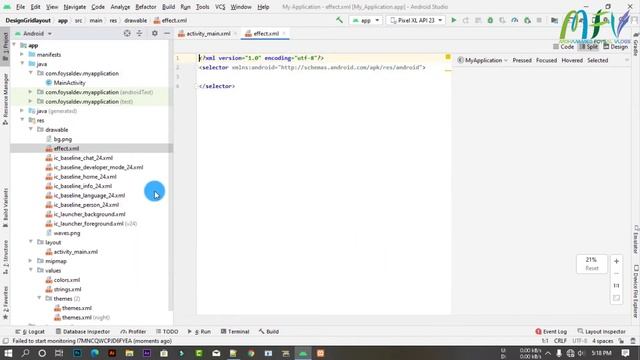Viewport: 640px width, 360px height.
Task: Open the Refactor menu
Action: pos(146,7)
